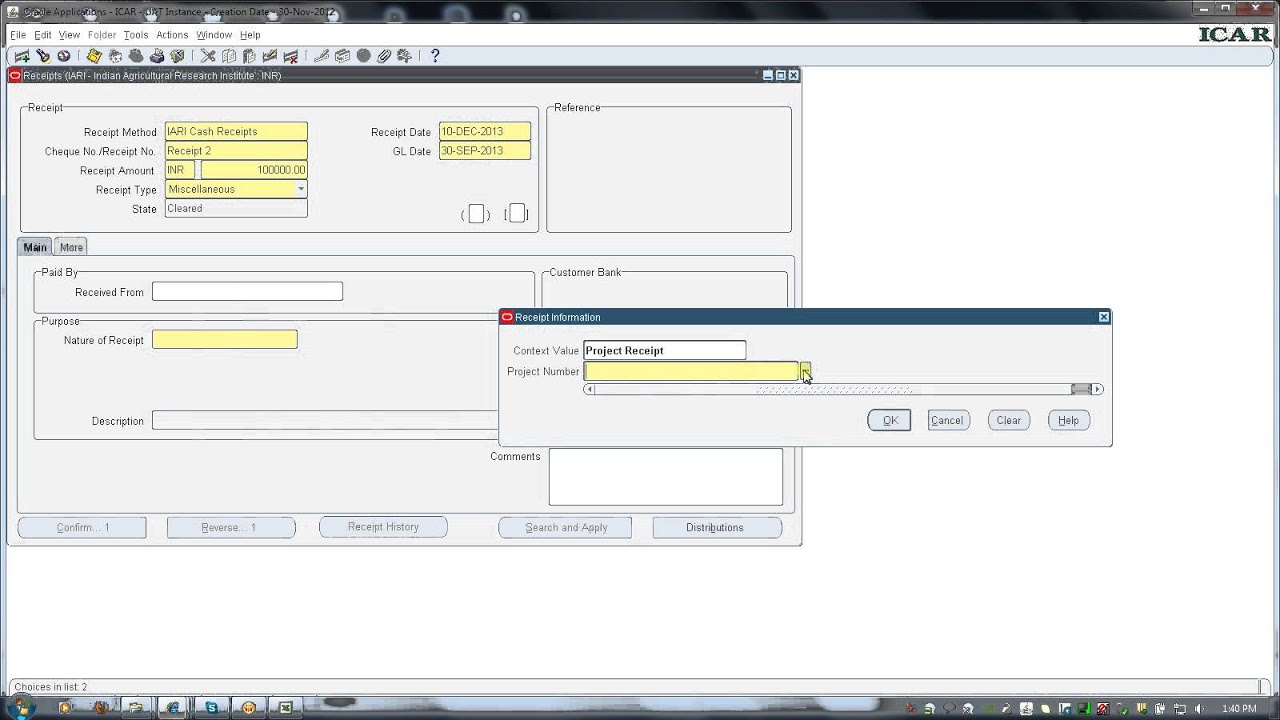Open the Window menu
Screen dimensions: 1280x720
coord(214,35)
